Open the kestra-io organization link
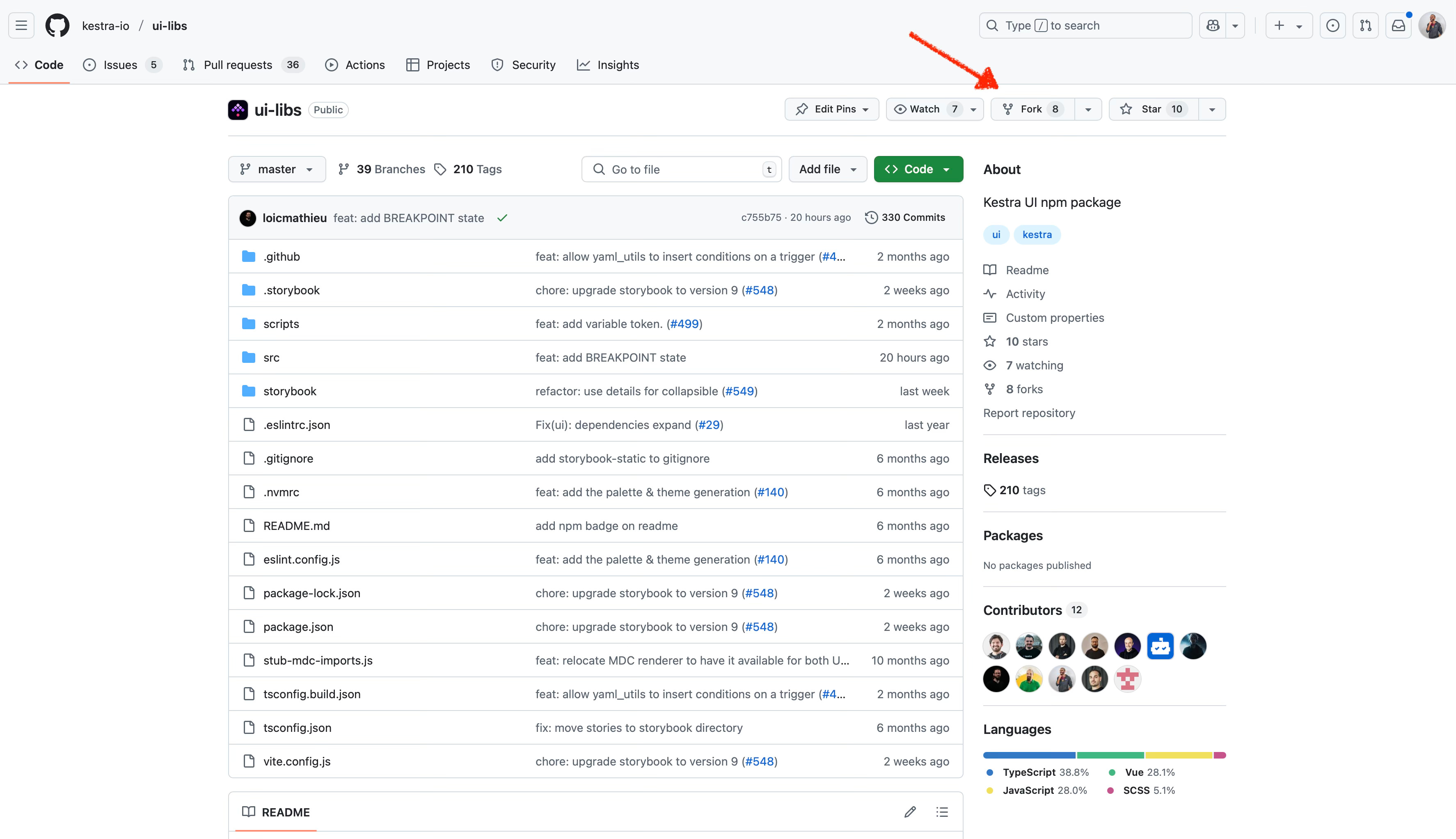The height and width of the screenshot is (839, 1456). 105,25
